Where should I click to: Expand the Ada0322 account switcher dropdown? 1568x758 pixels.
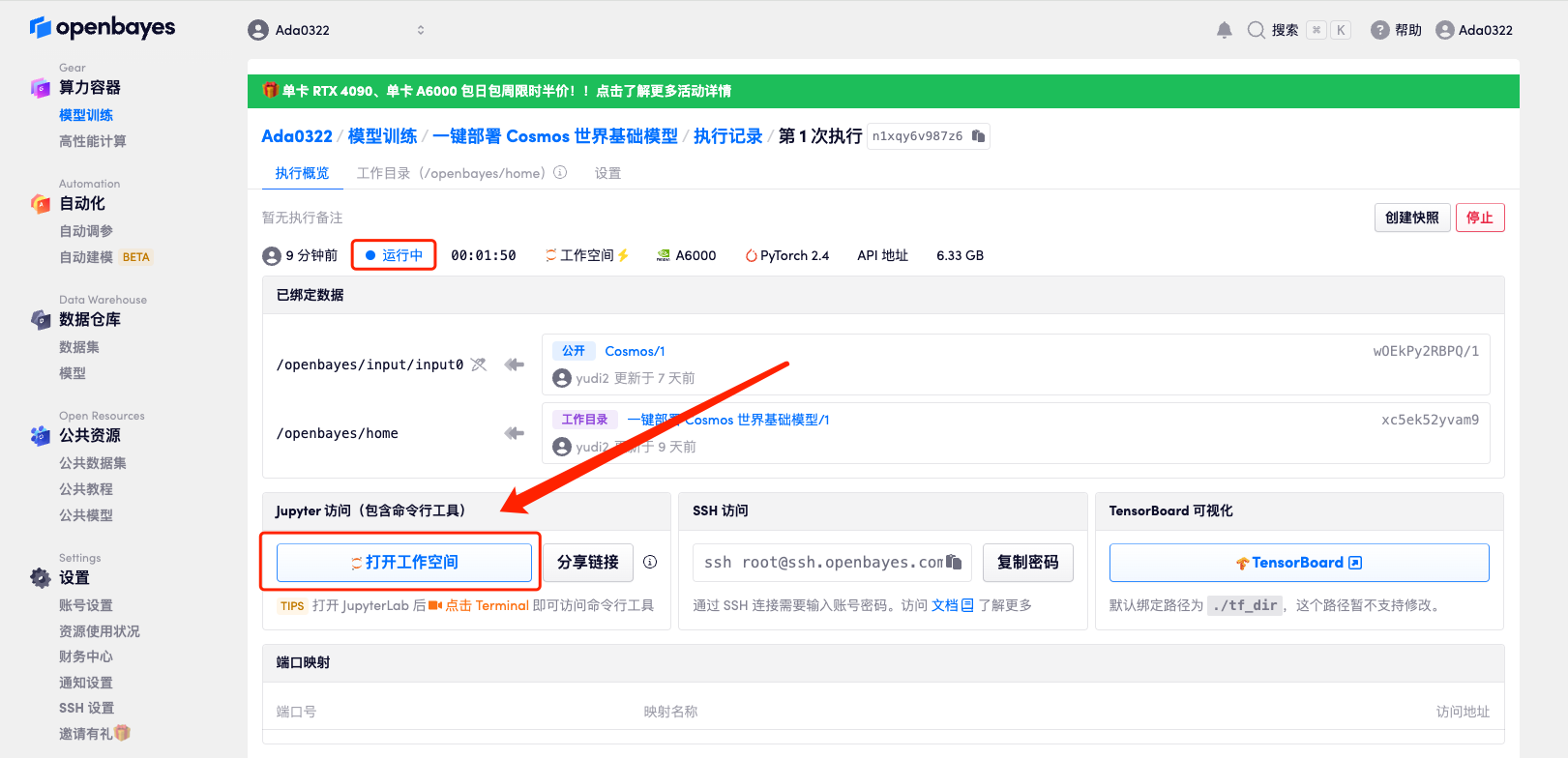point(420,30)
